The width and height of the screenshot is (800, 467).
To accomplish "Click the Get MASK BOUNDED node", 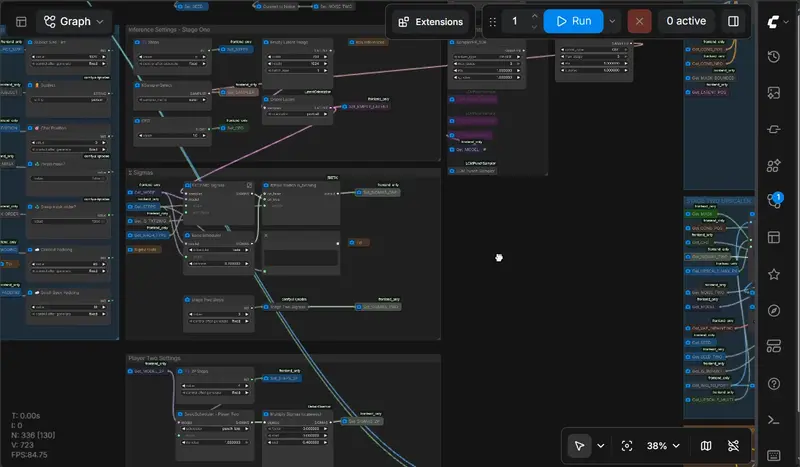I will coord(711,78).
